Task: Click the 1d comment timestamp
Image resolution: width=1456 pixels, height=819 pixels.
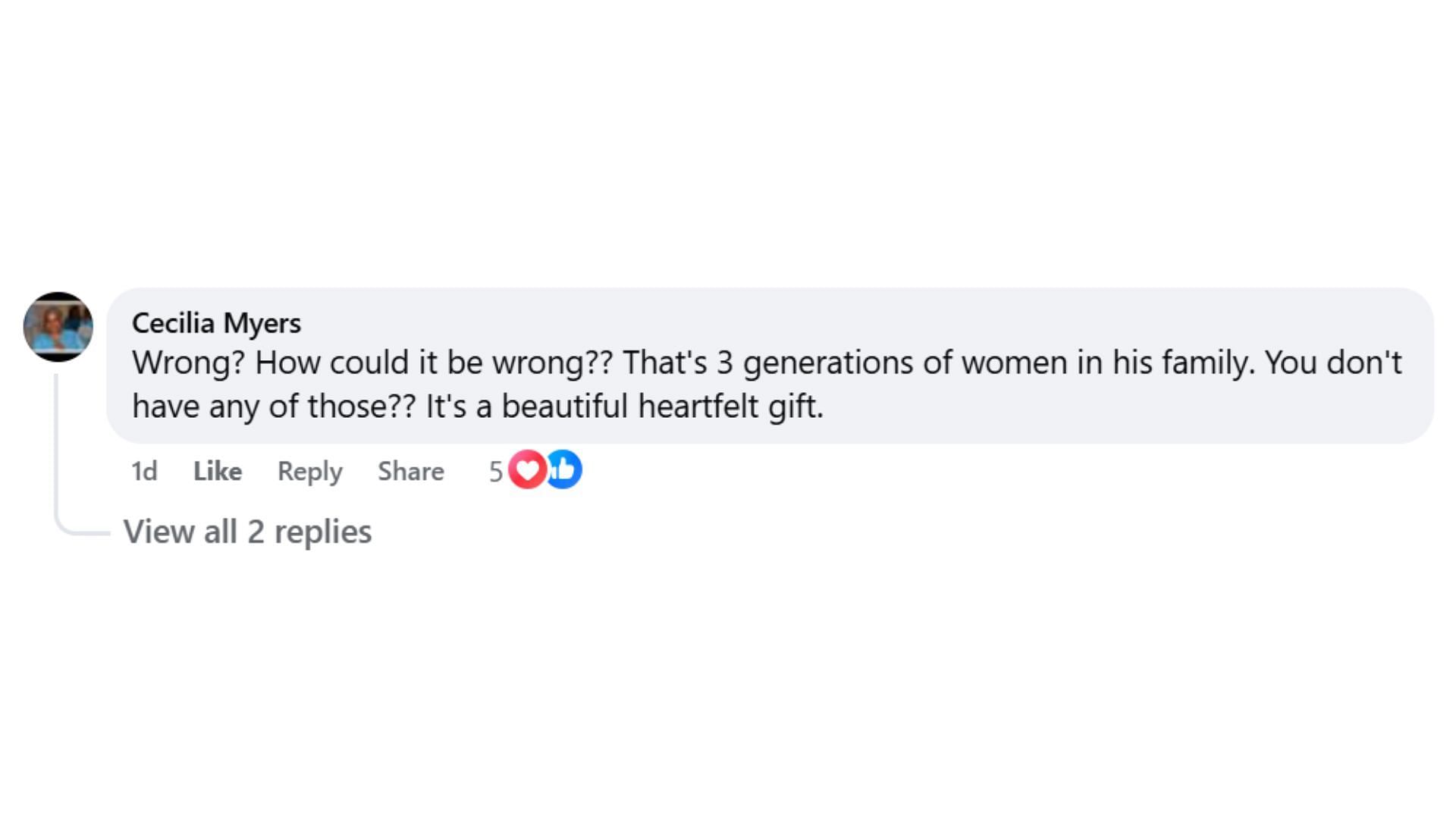Action: [x=144, y=471]
